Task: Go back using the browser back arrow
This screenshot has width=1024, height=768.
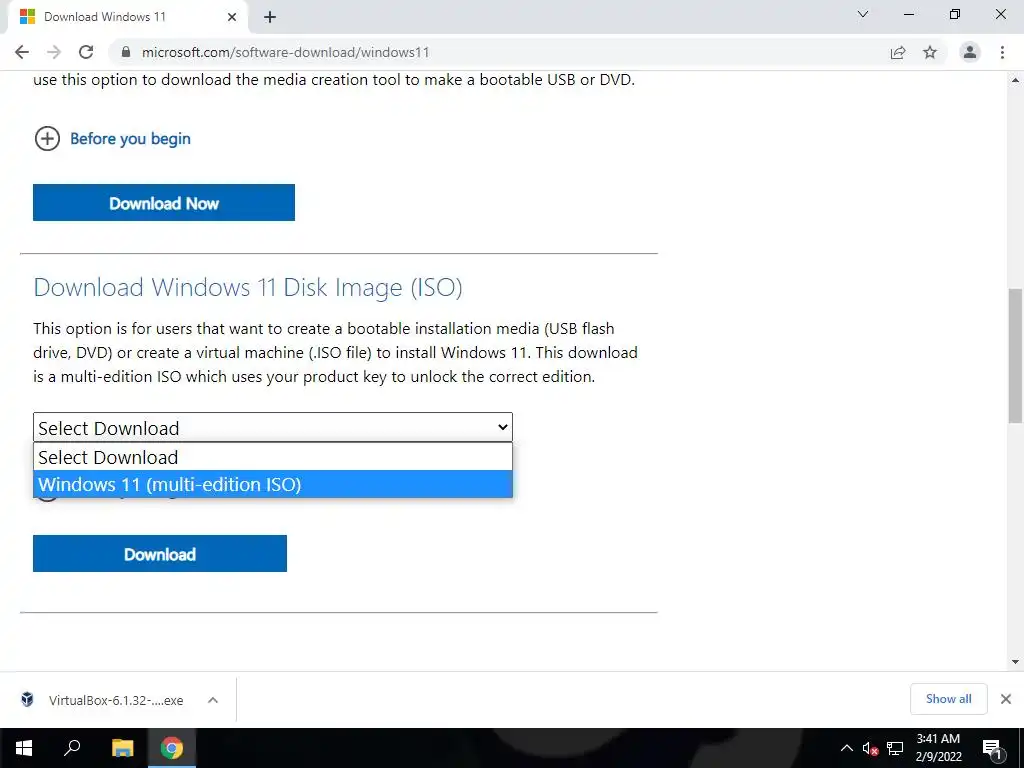Action: pos(22,52)
